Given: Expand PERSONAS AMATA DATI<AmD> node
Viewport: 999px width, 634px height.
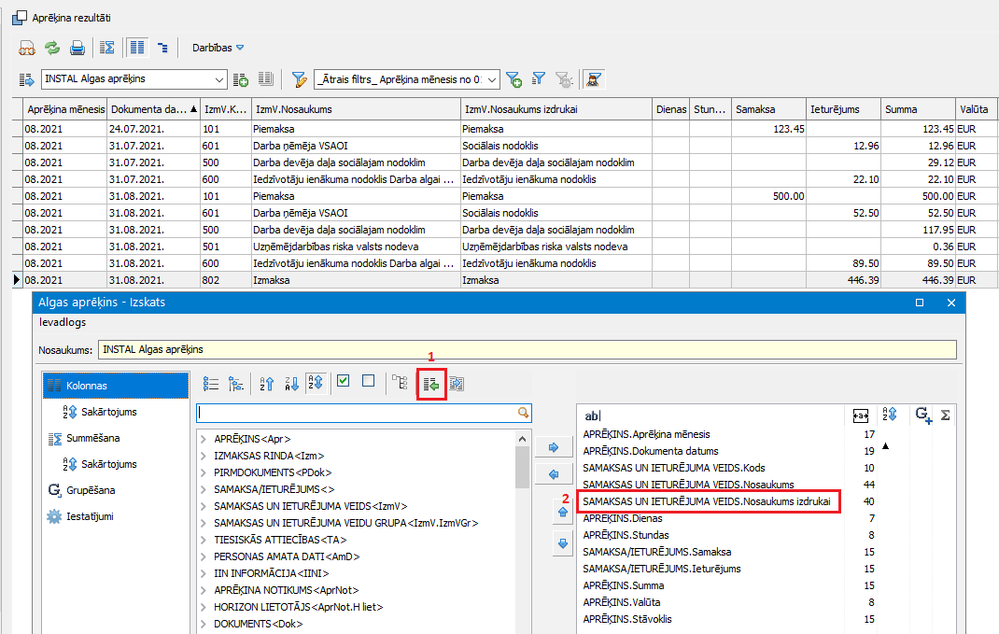Looking at the screenshot, I should click(x=203, y=557).
